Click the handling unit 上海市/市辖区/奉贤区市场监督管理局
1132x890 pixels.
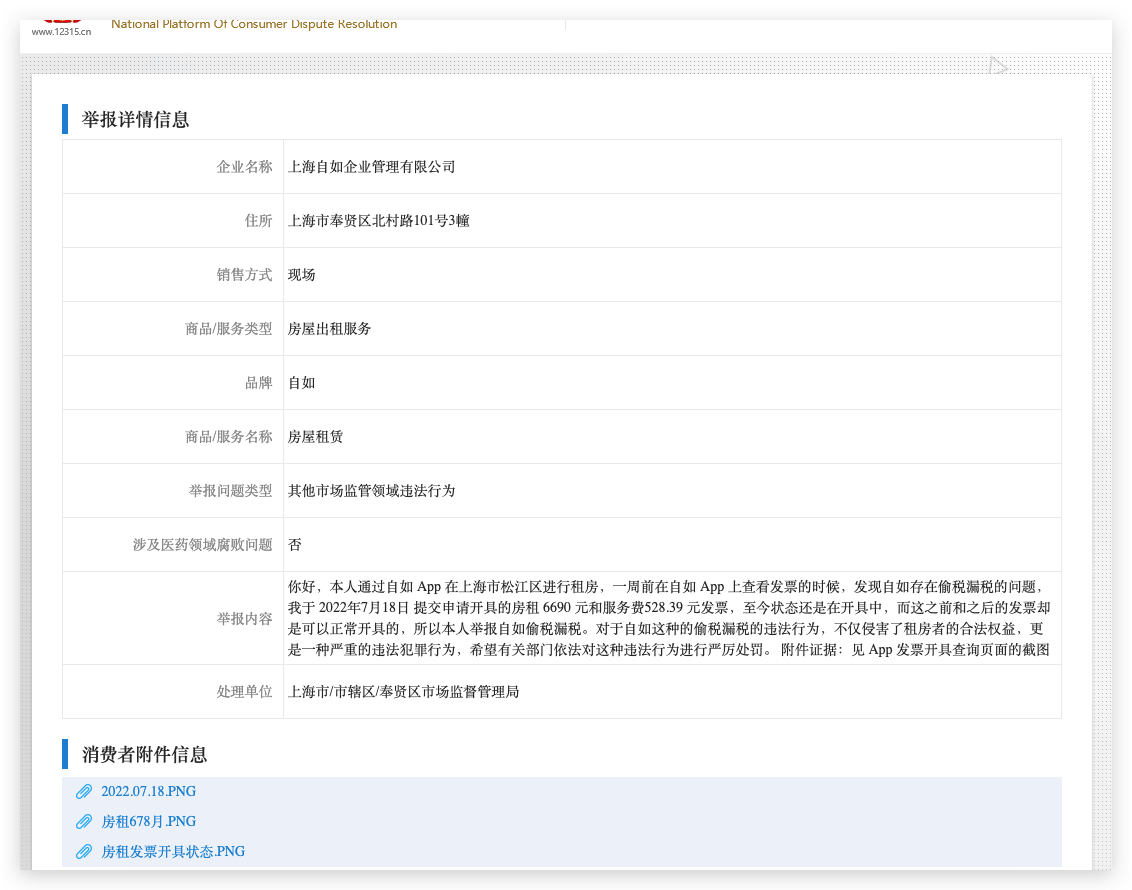pyautogui.click(x=403, y=692)
